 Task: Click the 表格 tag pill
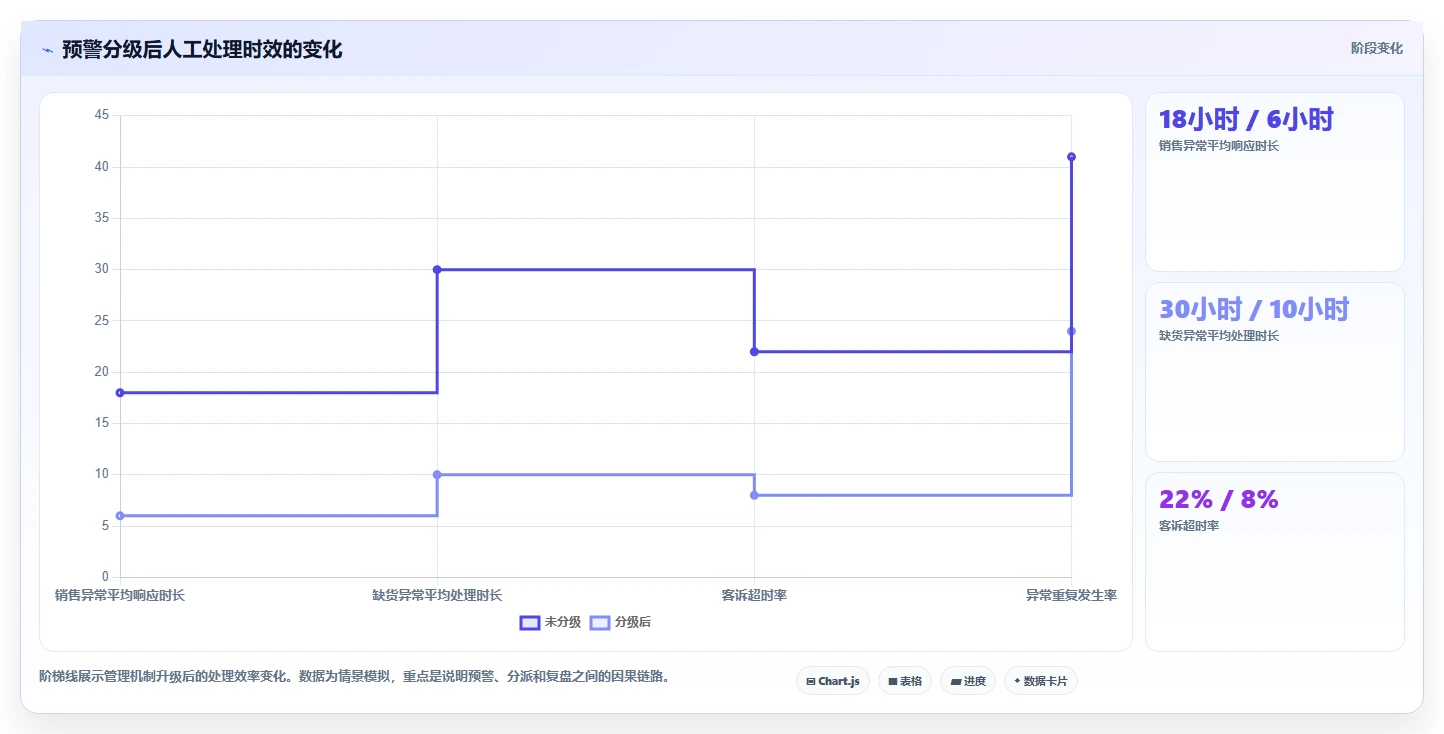coord(905,681)
